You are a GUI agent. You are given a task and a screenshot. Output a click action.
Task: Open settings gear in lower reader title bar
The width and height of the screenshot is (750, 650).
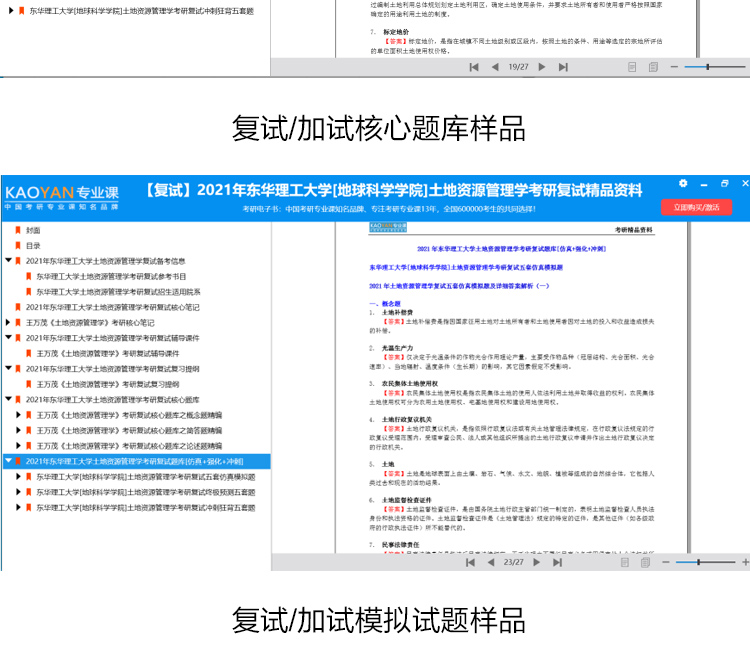pos(683,183)
